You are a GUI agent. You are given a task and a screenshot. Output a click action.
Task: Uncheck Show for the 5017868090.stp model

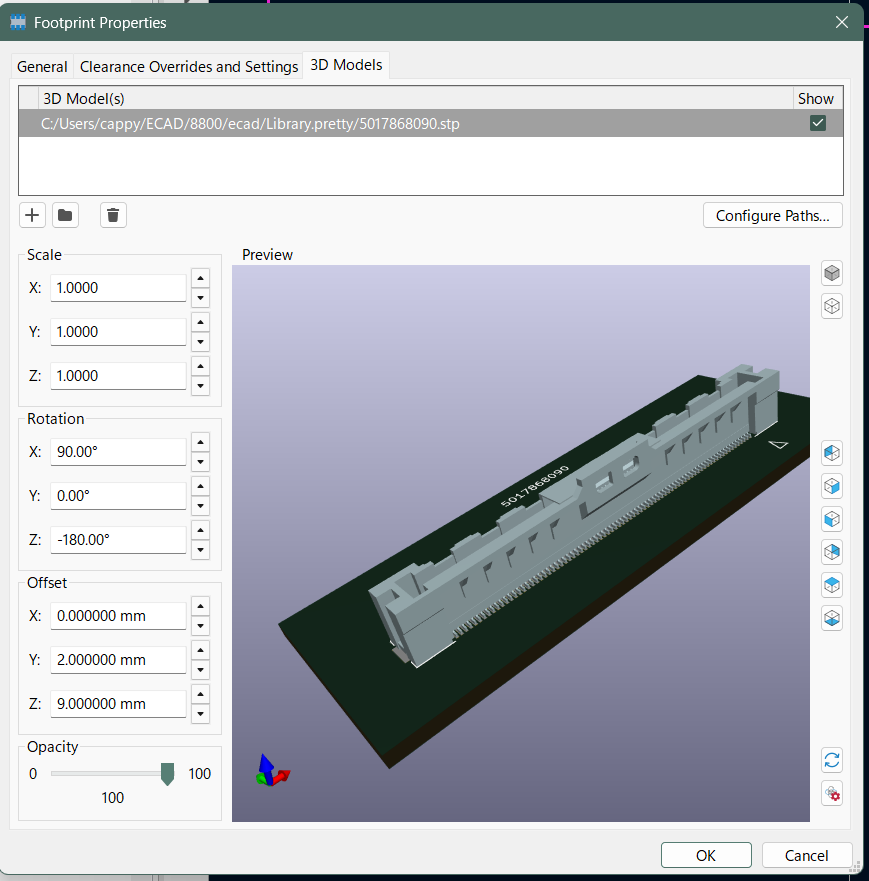tap(818, 123)
